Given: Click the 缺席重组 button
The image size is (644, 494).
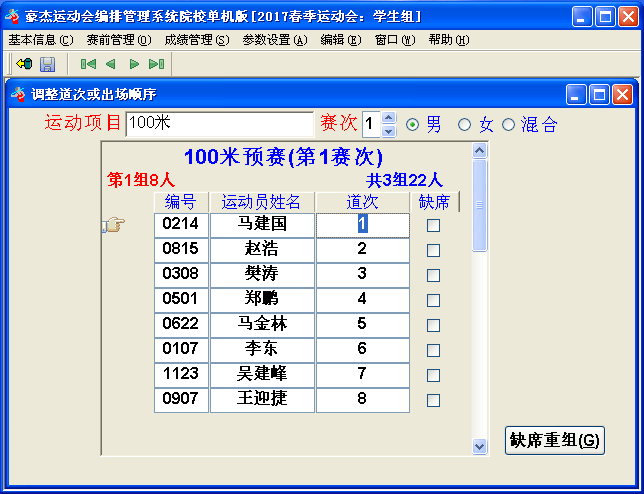Looking at the screenshot, I should pyautogui.click(x=555, y=440).
